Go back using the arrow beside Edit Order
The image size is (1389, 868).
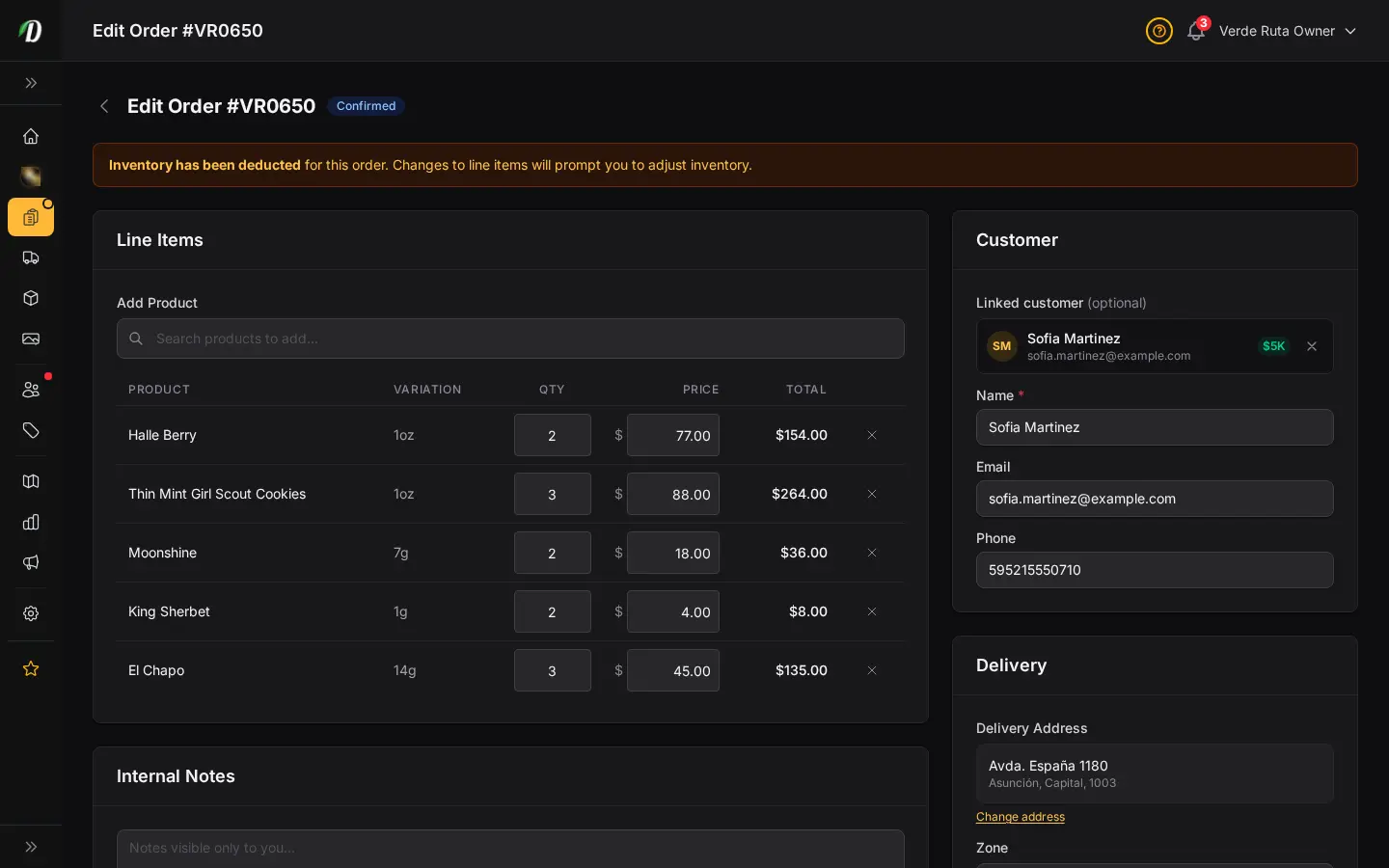[x=104, y=106]
